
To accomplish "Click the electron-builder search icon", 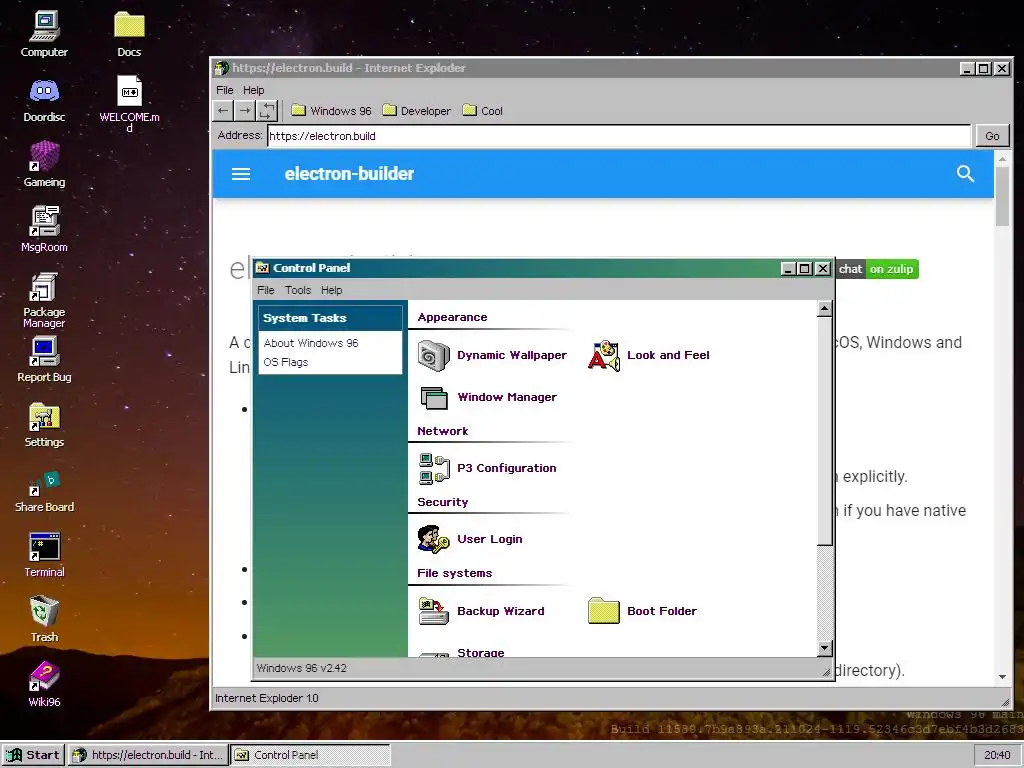I will (965, 173).
